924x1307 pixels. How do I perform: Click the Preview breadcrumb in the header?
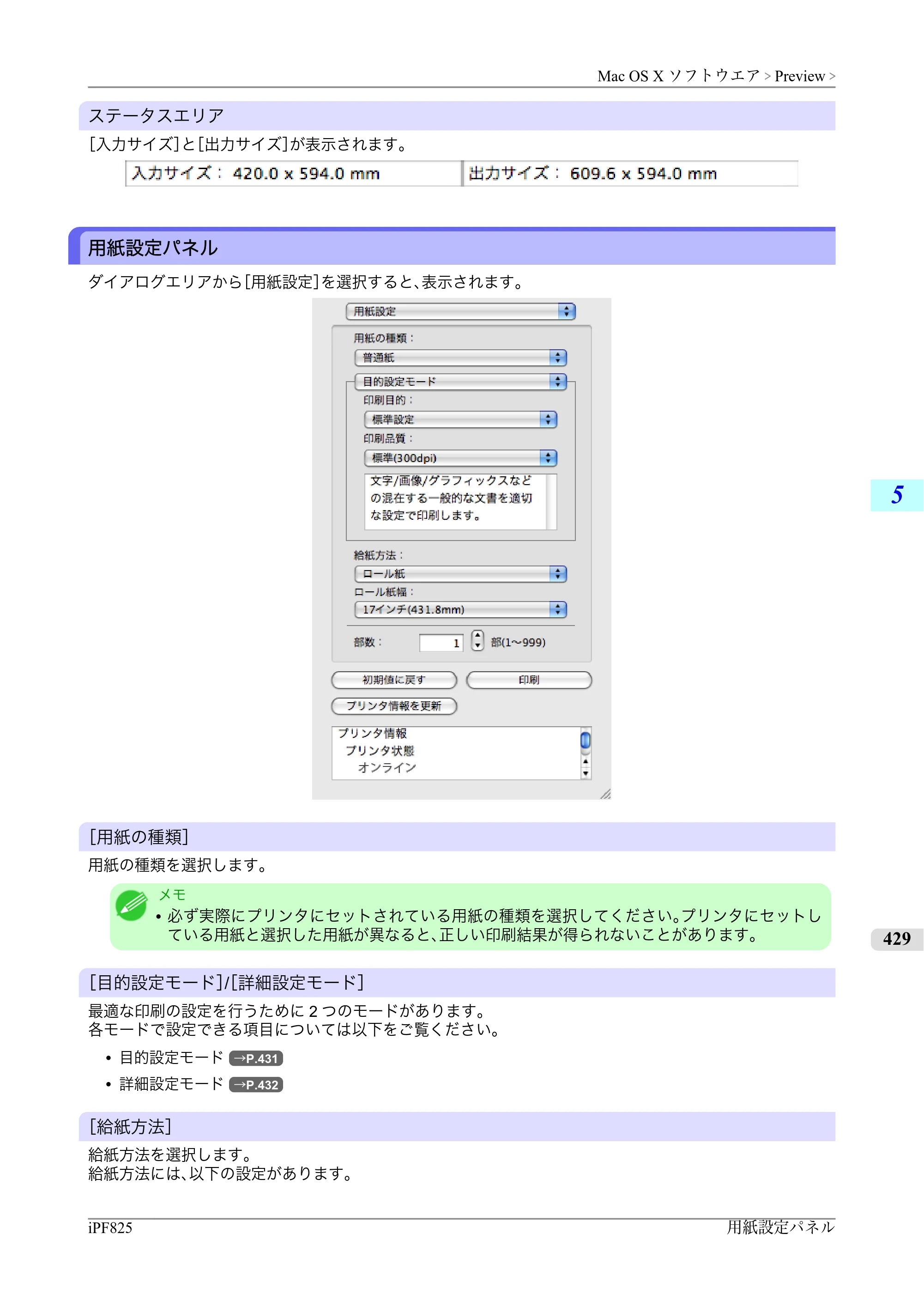(799, 76)
